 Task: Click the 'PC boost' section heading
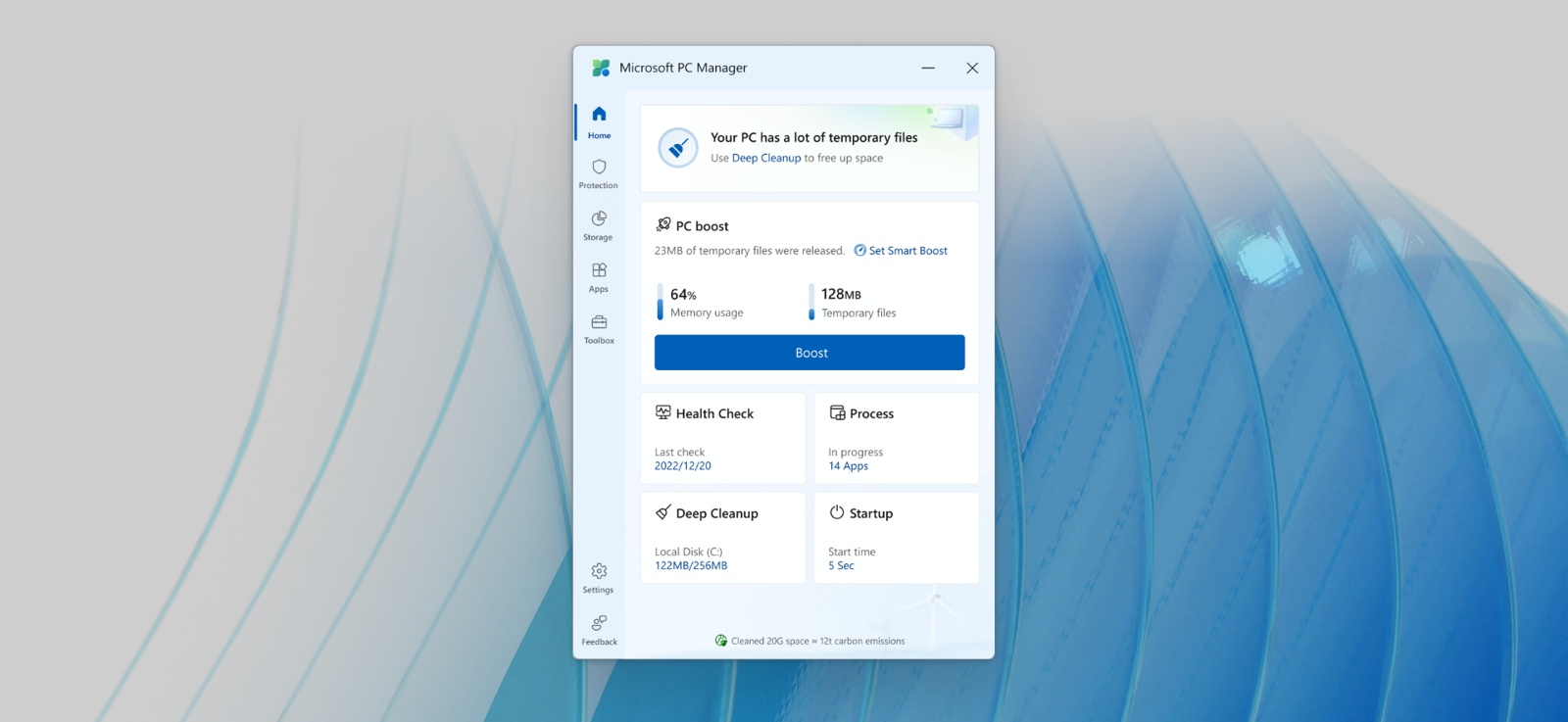[x=703, y=226]
